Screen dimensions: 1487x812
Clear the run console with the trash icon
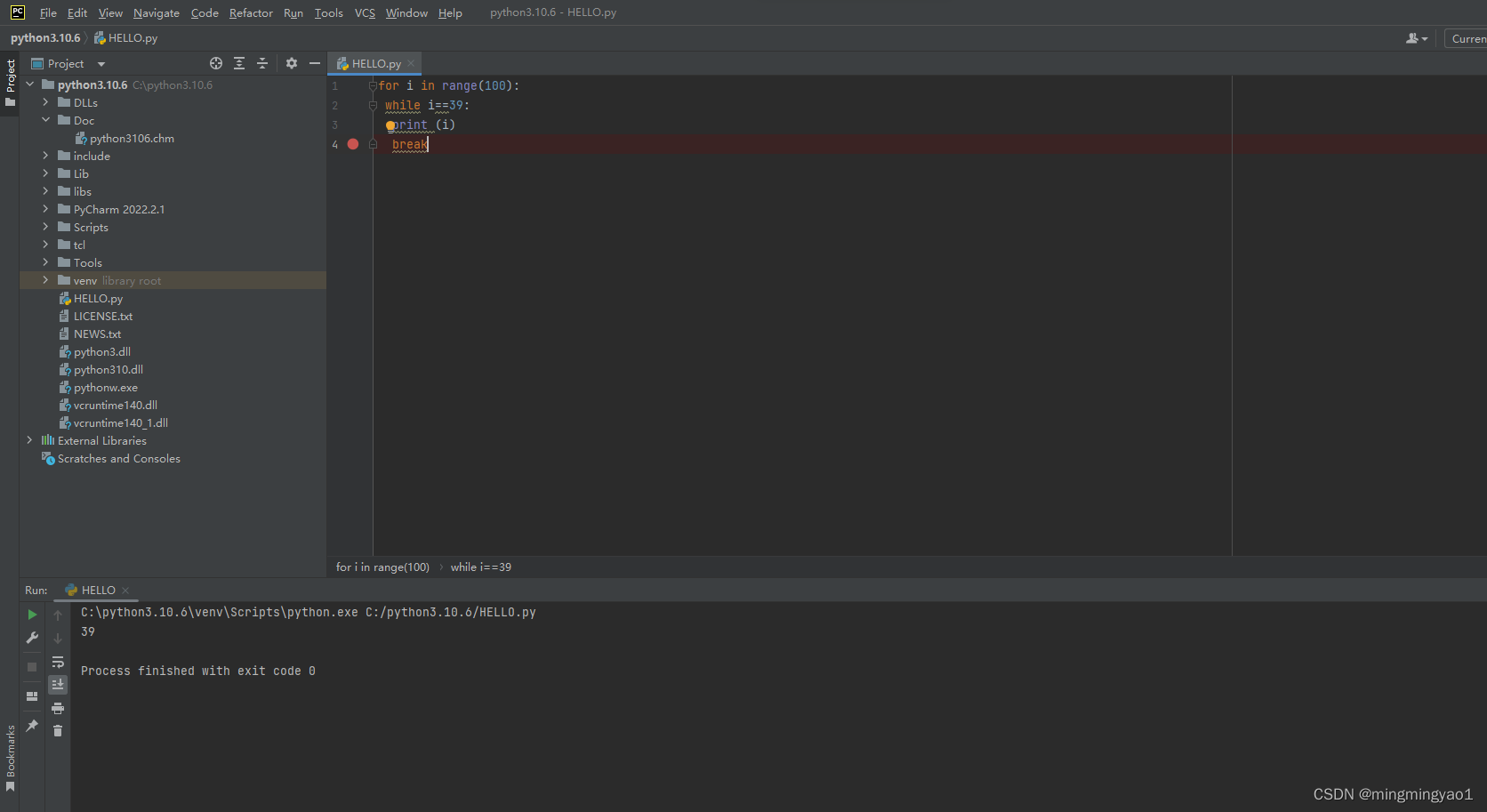coord(58,729)
